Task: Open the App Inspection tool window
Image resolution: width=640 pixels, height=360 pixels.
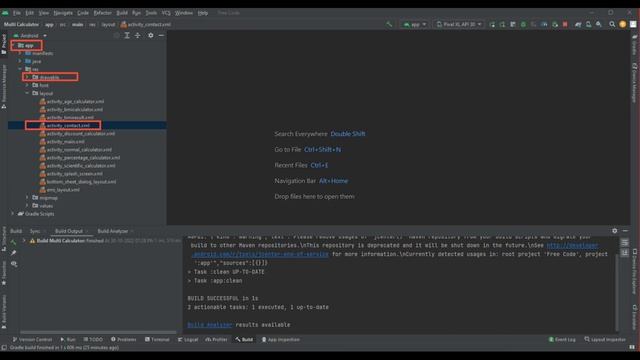Action: click(280, 339)
